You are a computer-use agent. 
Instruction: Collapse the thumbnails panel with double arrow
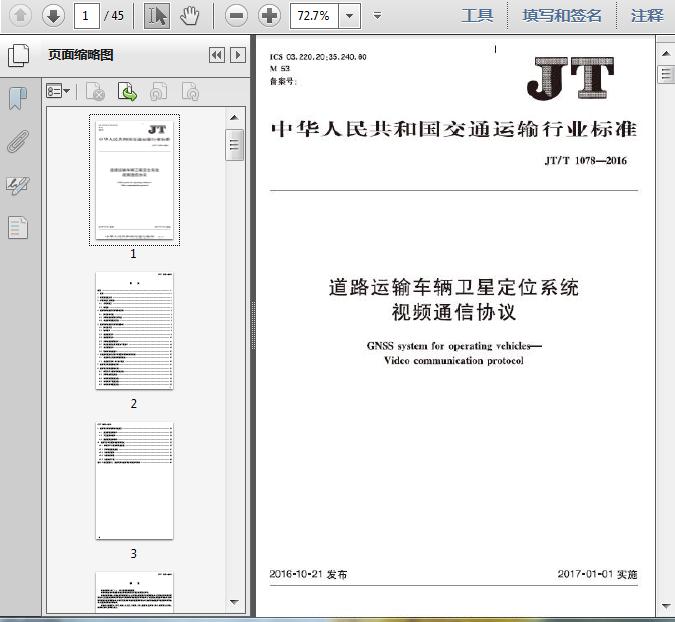point(217,55)
